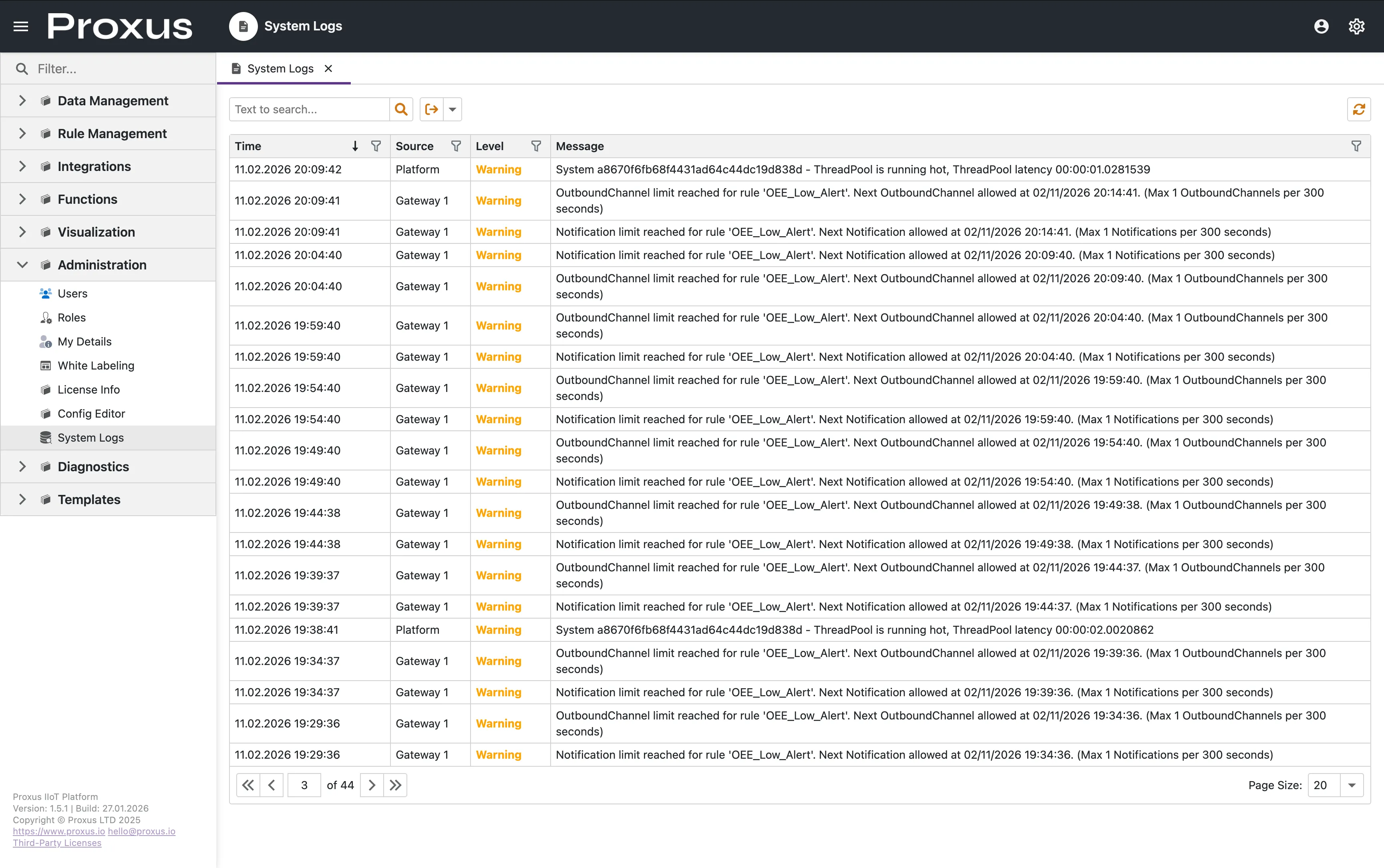The width and height of the screenshot is (1384, 868).
Task: Click the search magnifier icon
Action: (x=401, y=109)
